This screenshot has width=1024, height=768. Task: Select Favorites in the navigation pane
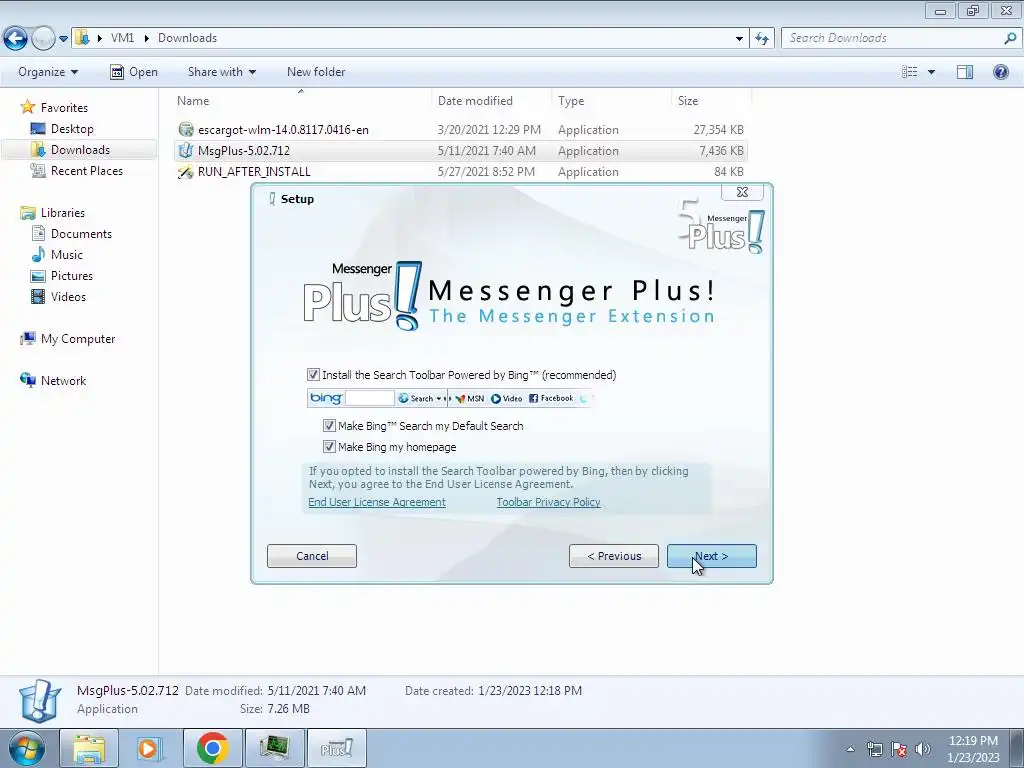click(x=64, y=107)
